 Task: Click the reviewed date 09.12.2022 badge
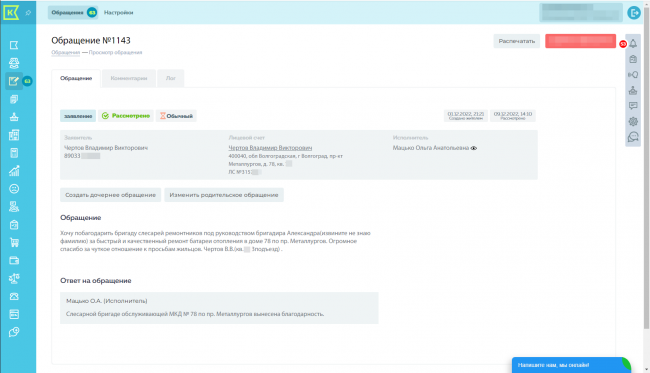513,116
